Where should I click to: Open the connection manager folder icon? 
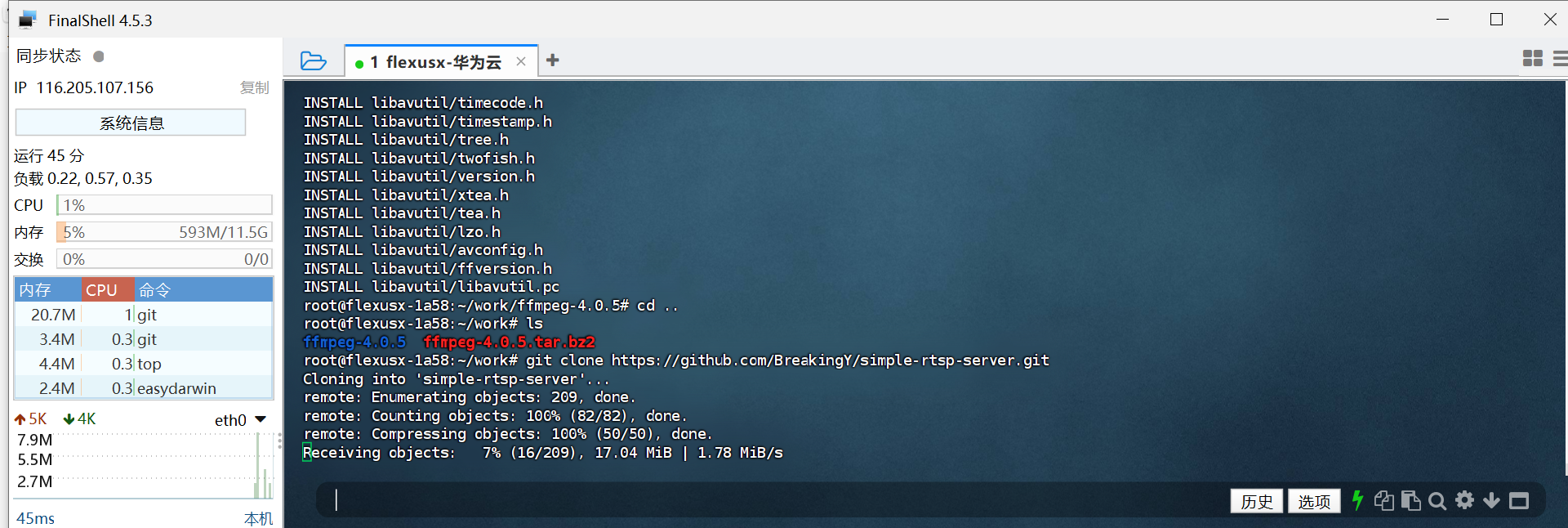click(313, 61)
